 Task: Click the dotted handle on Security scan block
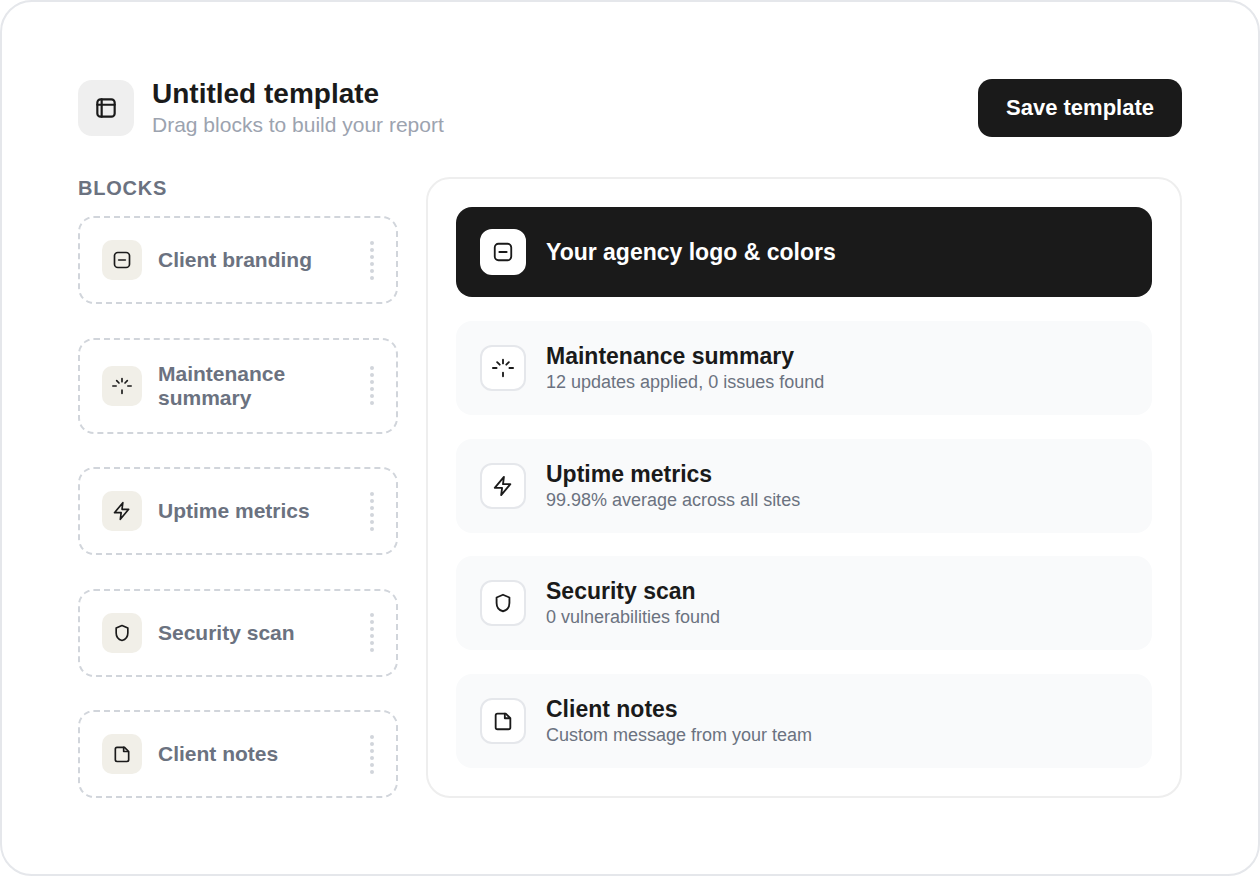[372, 633]
